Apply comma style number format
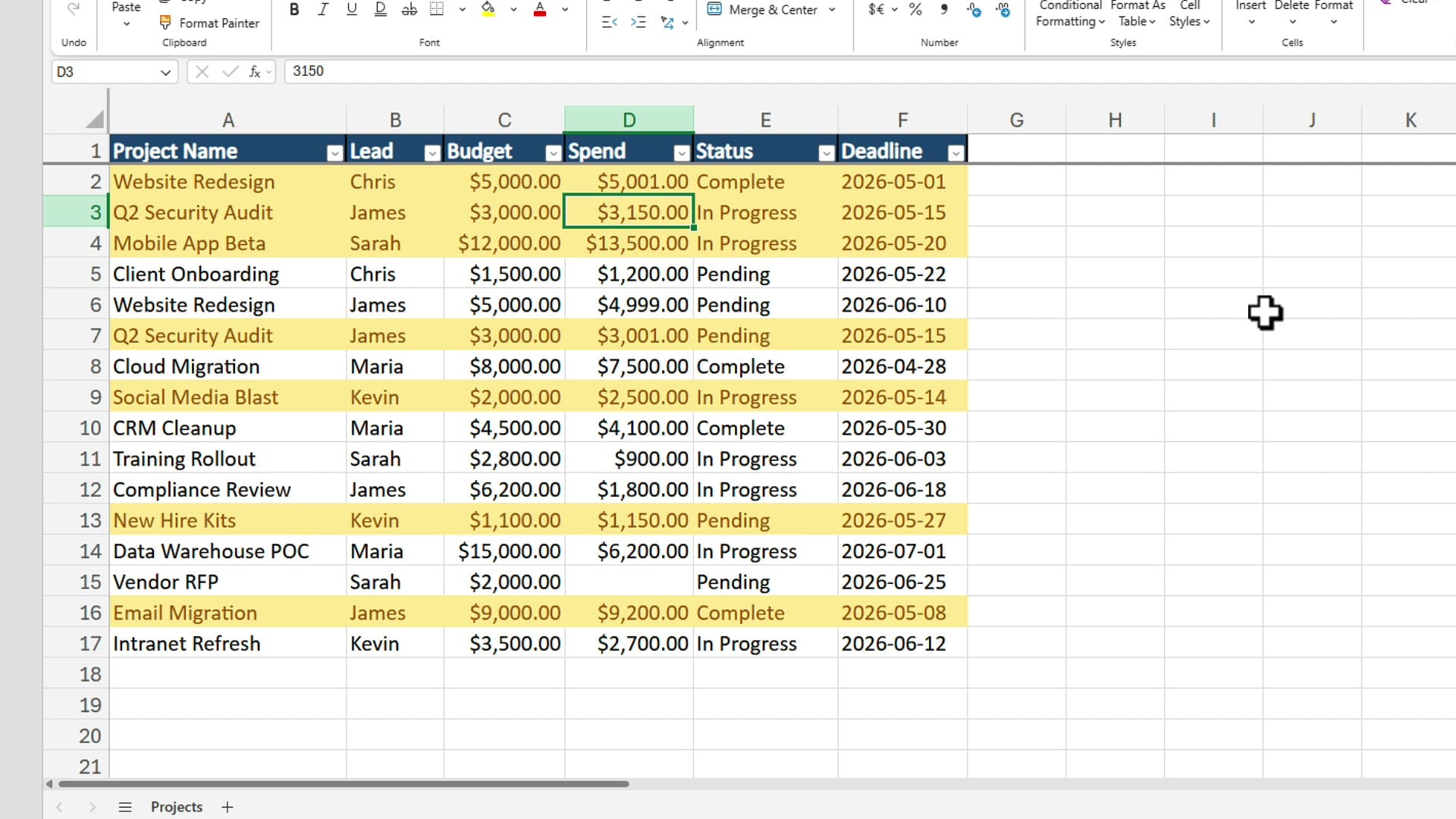Image resolution: width=1456 pixels, height=819 pixels. [944, 10]
